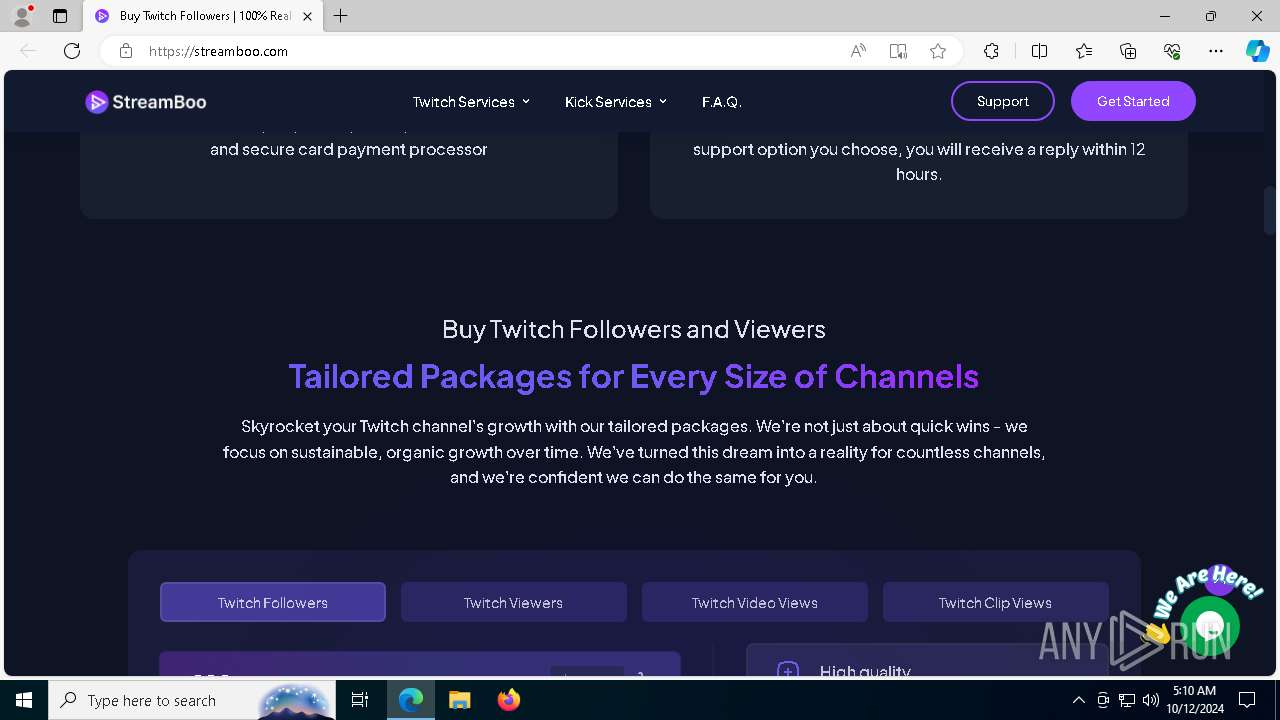Select the Twitch Followers tab
1280x720 pixels.
273,602
